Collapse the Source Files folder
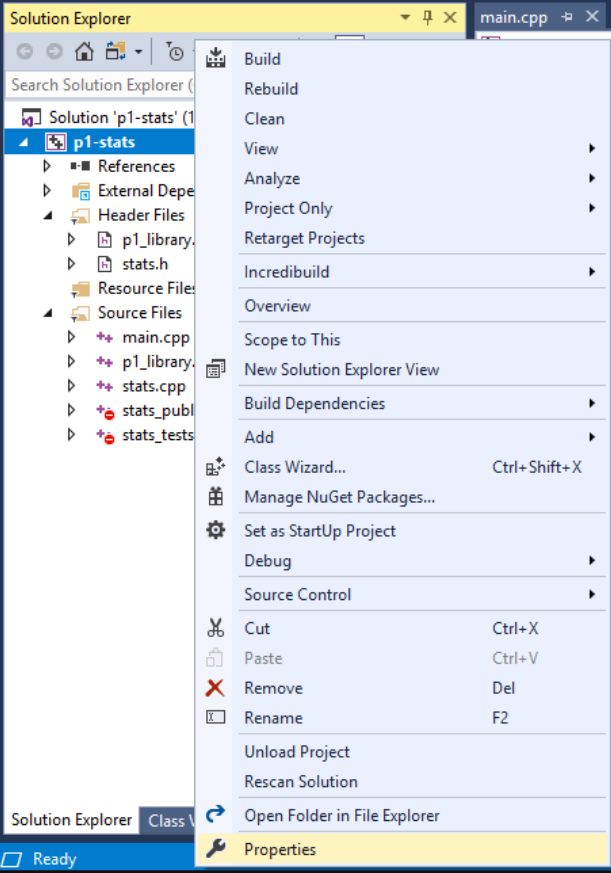This screenshot has width=611, height=873. 47,313
